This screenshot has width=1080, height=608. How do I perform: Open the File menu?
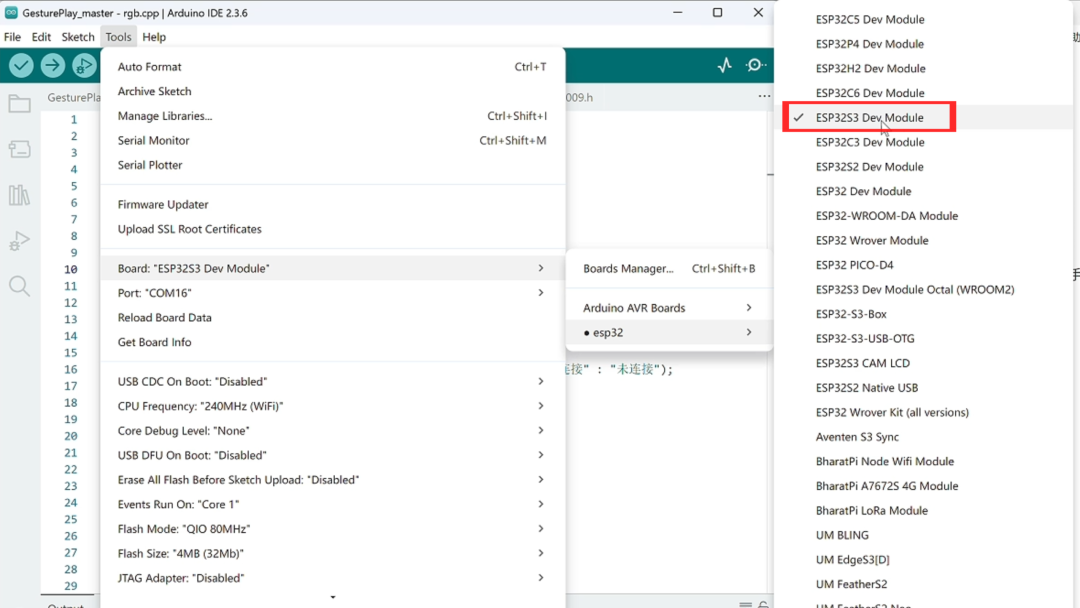(x=12, y=37)
